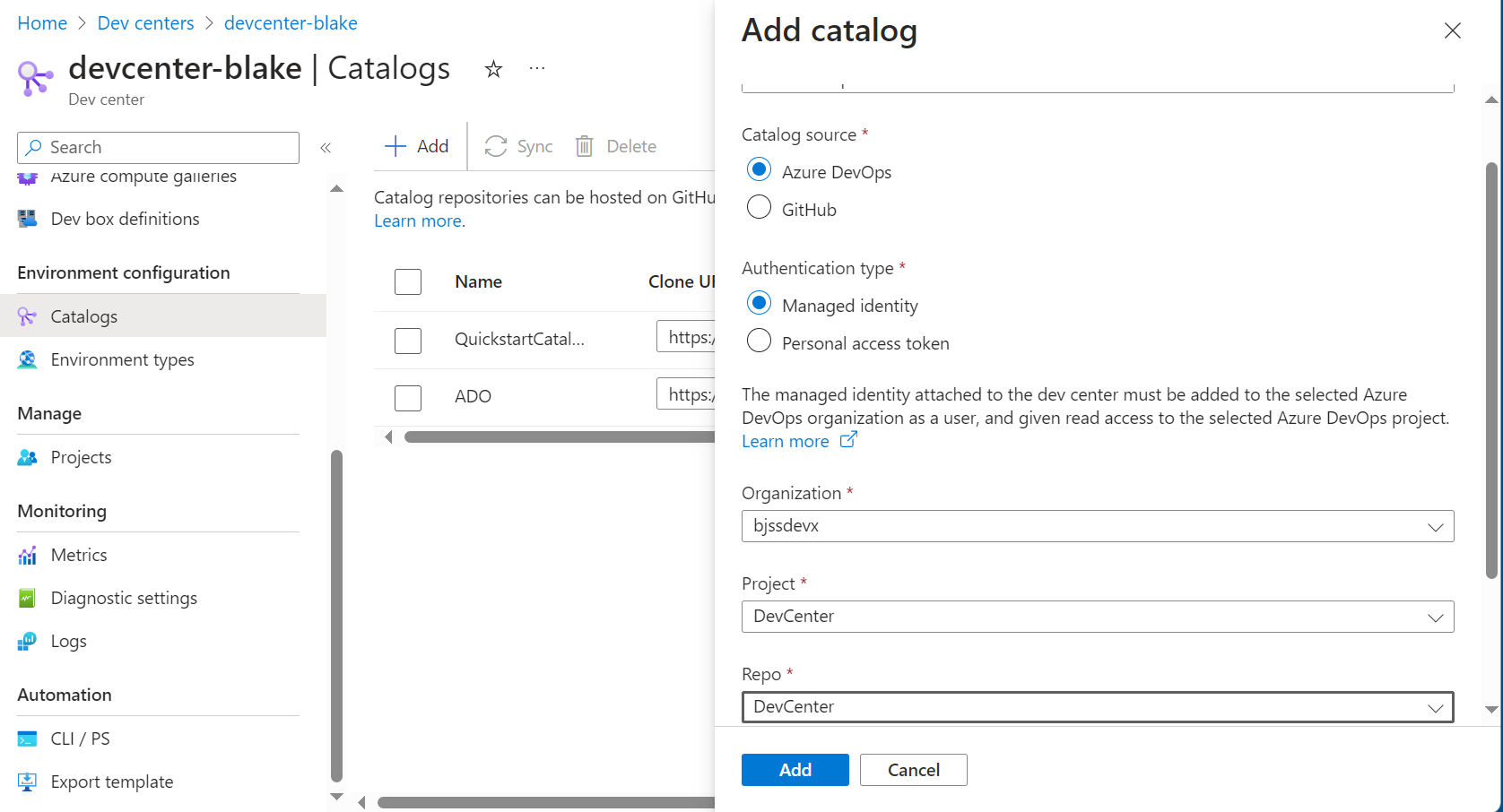Click the Add catalog panel vertical scrollbar
Image resolution: width=1503 pixels, height=812 pixels.
(1492, 369)
